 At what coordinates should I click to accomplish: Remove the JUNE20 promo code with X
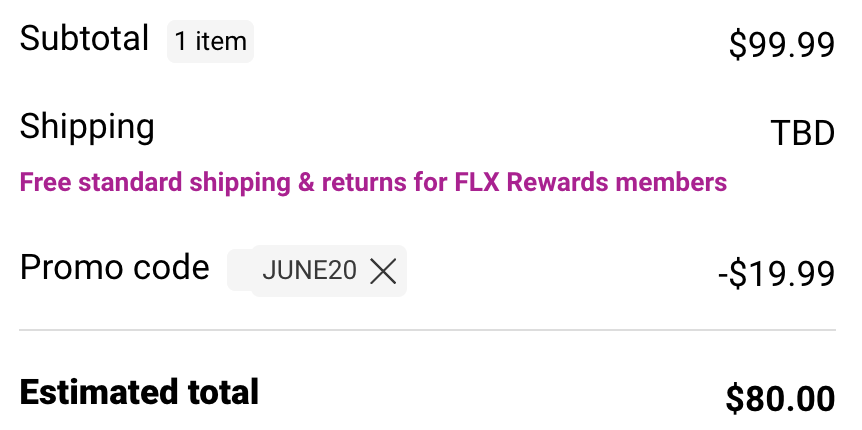tap(383, 271)
